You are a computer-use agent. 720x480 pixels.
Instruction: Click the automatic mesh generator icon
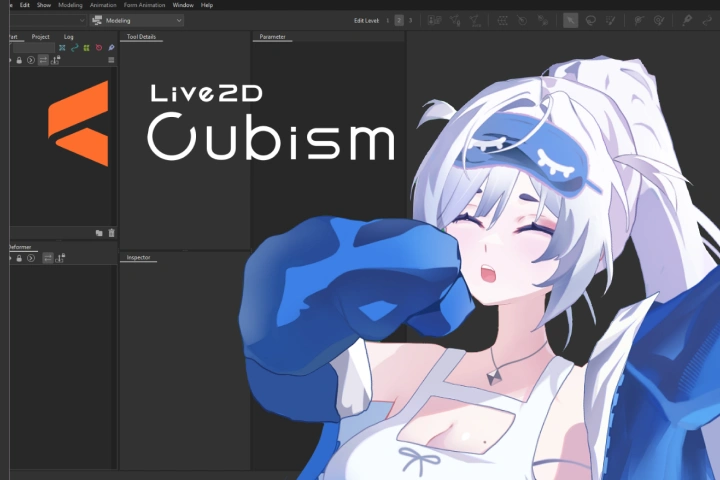475,20
